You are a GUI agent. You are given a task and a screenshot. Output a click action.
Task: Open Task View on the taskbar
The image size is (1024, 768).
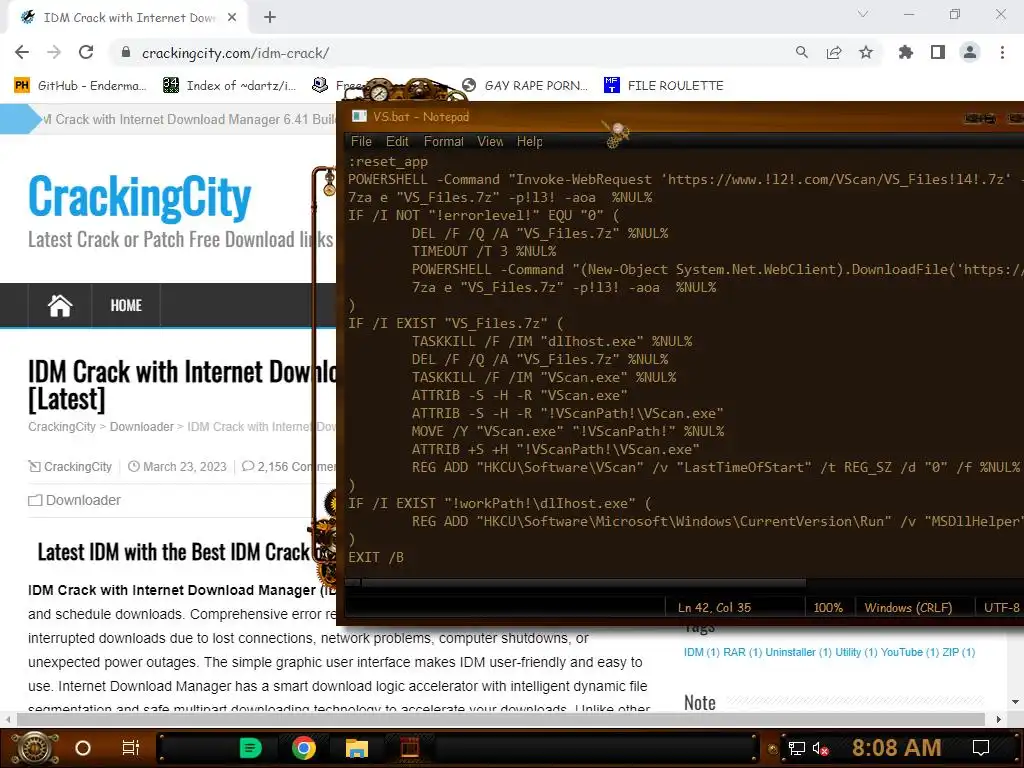[x=131, y=748]
